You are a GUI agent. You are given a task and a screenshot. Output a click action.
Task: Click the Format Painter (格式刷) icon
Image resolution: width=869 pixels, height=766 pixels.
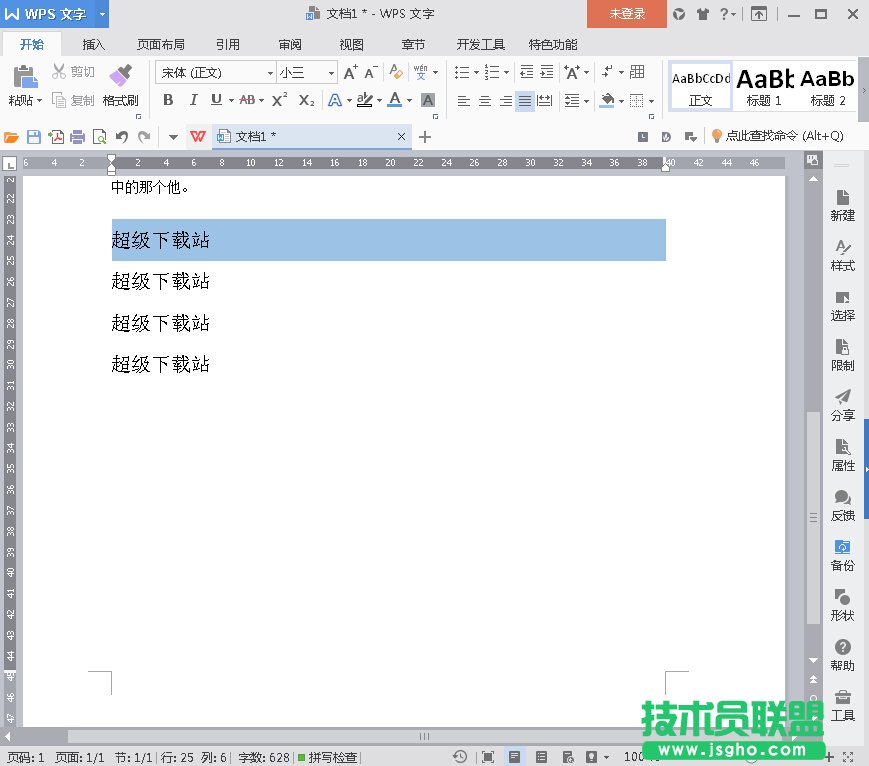120,75
